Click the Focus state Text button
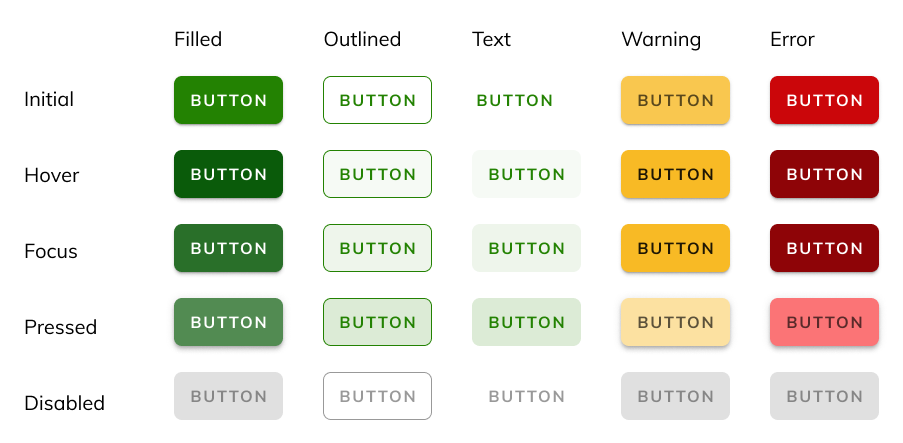903x443 pixels. click(x=526, y=248)
